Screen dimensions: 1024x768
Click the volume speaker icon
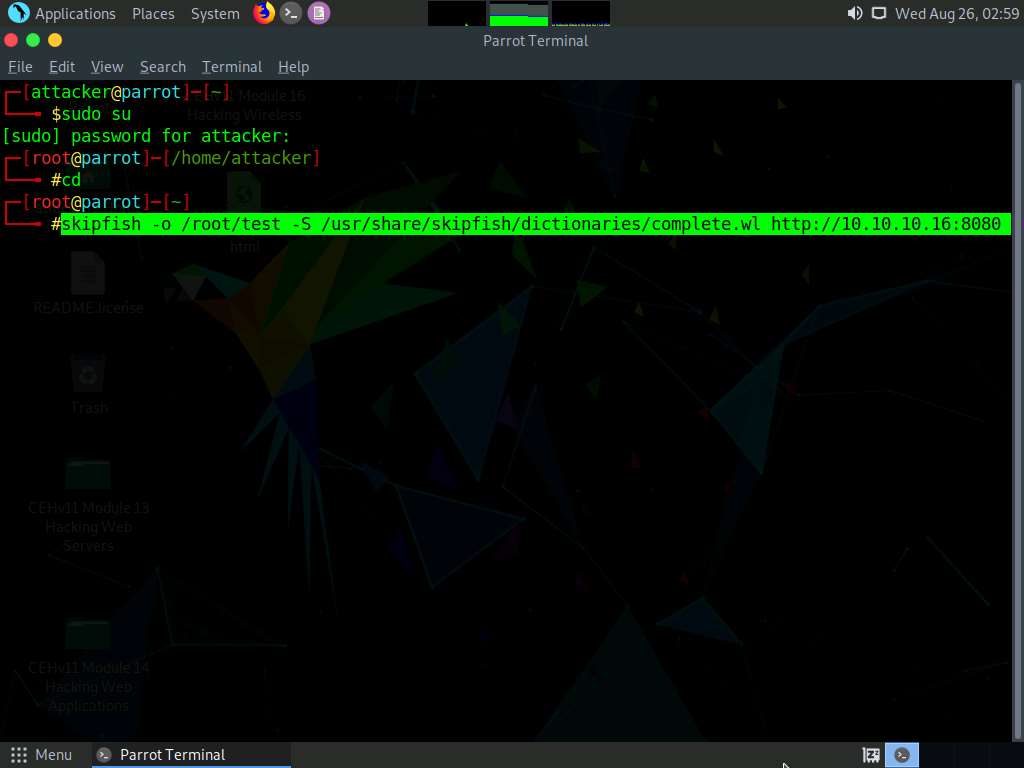tap(855, 13)
